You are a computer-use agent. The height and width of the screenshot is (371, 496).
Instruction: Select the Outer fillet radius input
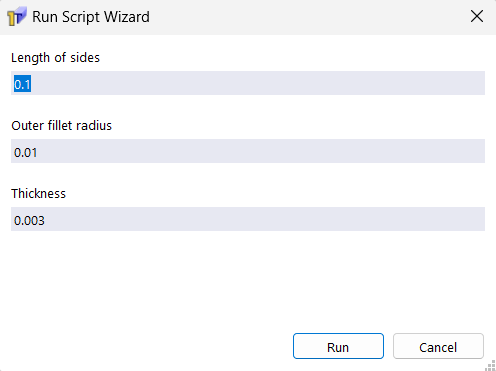[248, 151]
